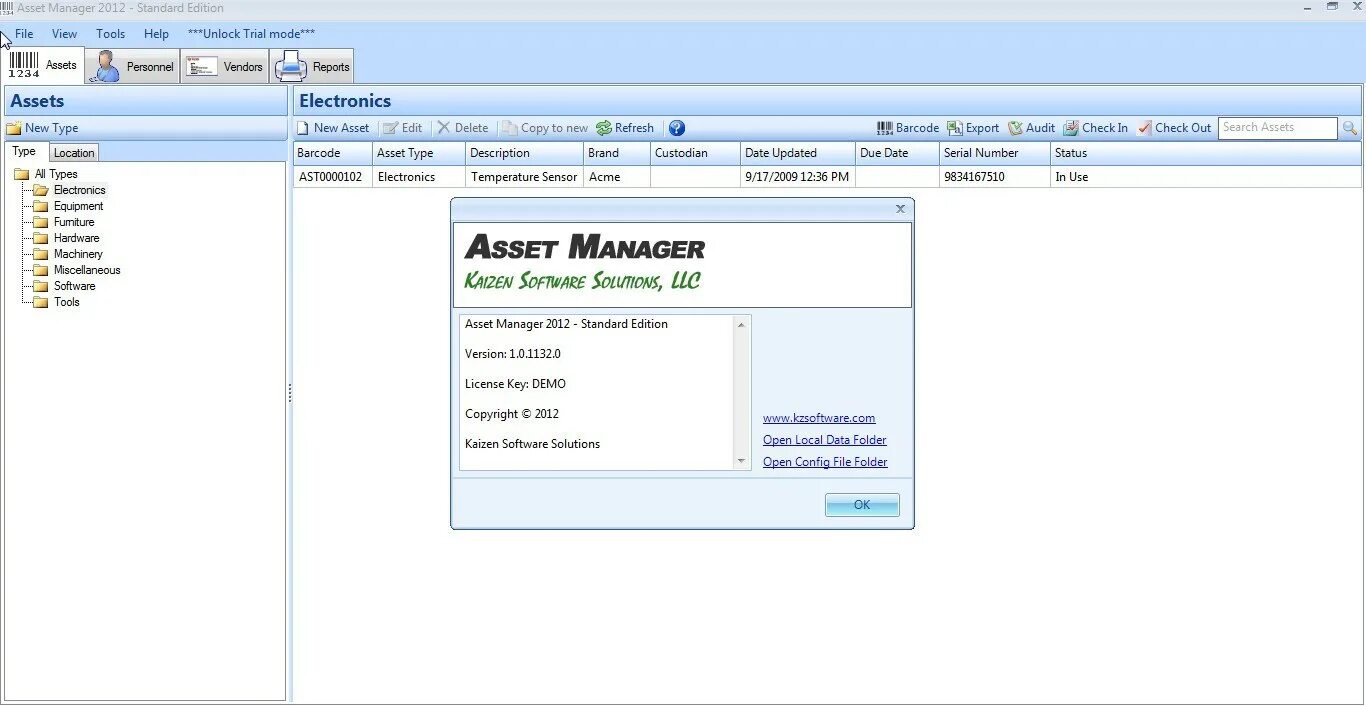Image resolution: width=1366 pixels, height=706 pixels.
Task: Select Software folder in tree
Action: pos(74,286)
